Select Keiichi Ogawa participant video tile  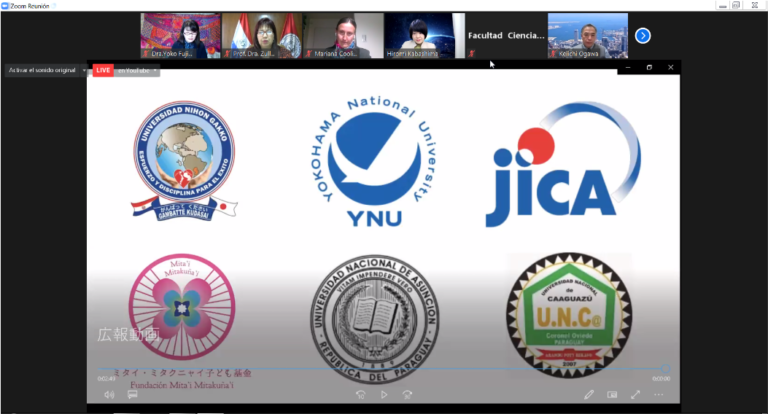click(588, 36)
